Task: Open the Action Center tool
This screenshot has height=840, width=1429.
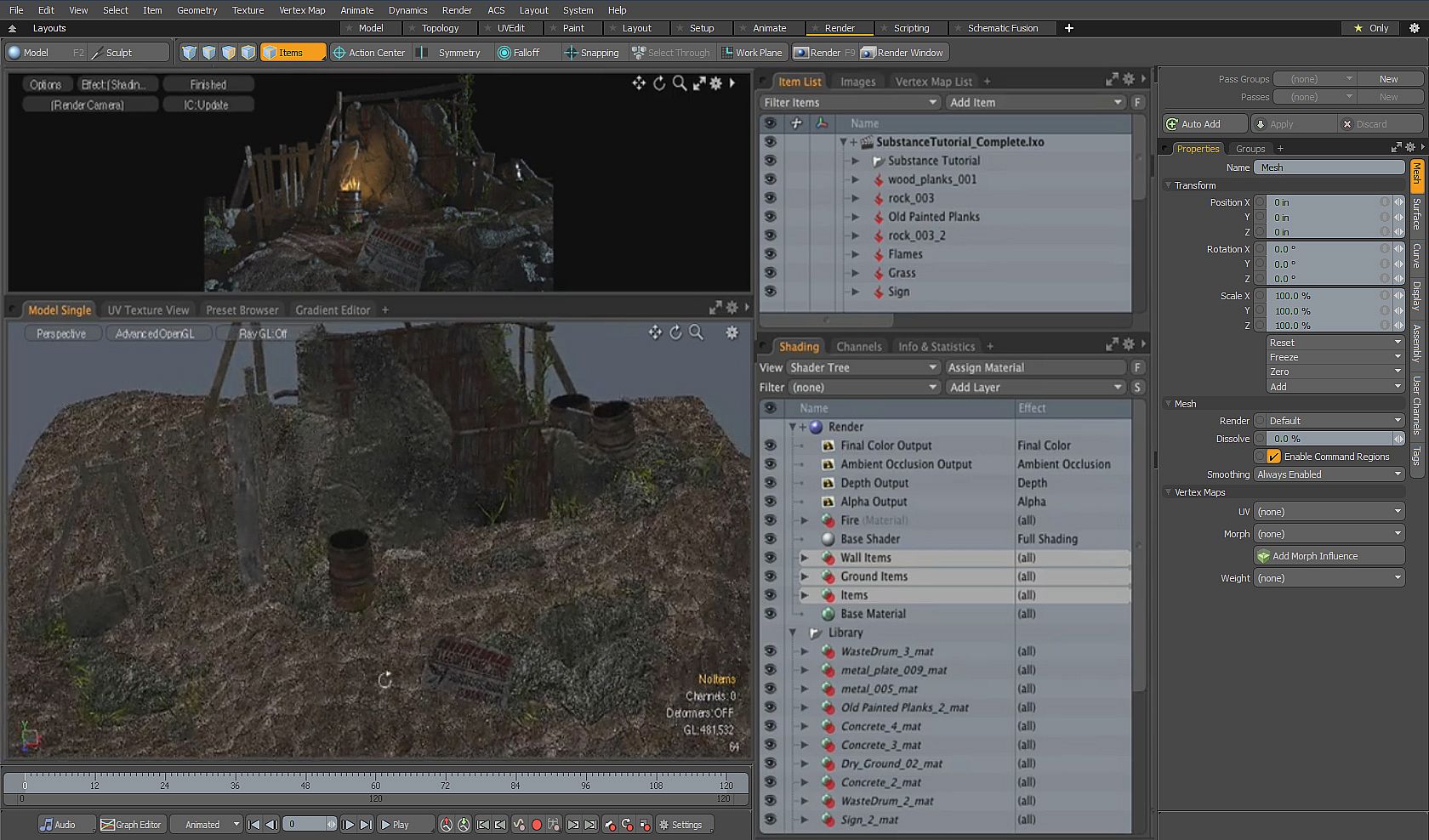Action: click(x=368, y=53)
